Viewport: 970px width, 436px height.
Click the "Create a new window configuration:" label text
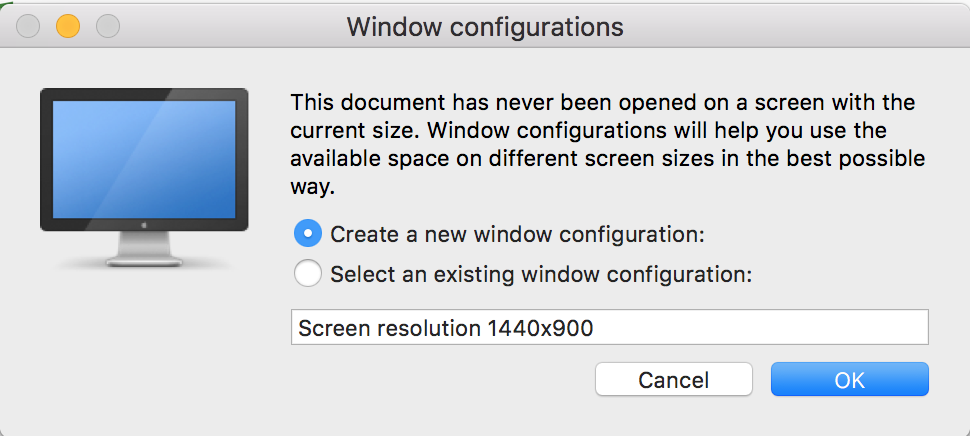[x=517, y=235]
